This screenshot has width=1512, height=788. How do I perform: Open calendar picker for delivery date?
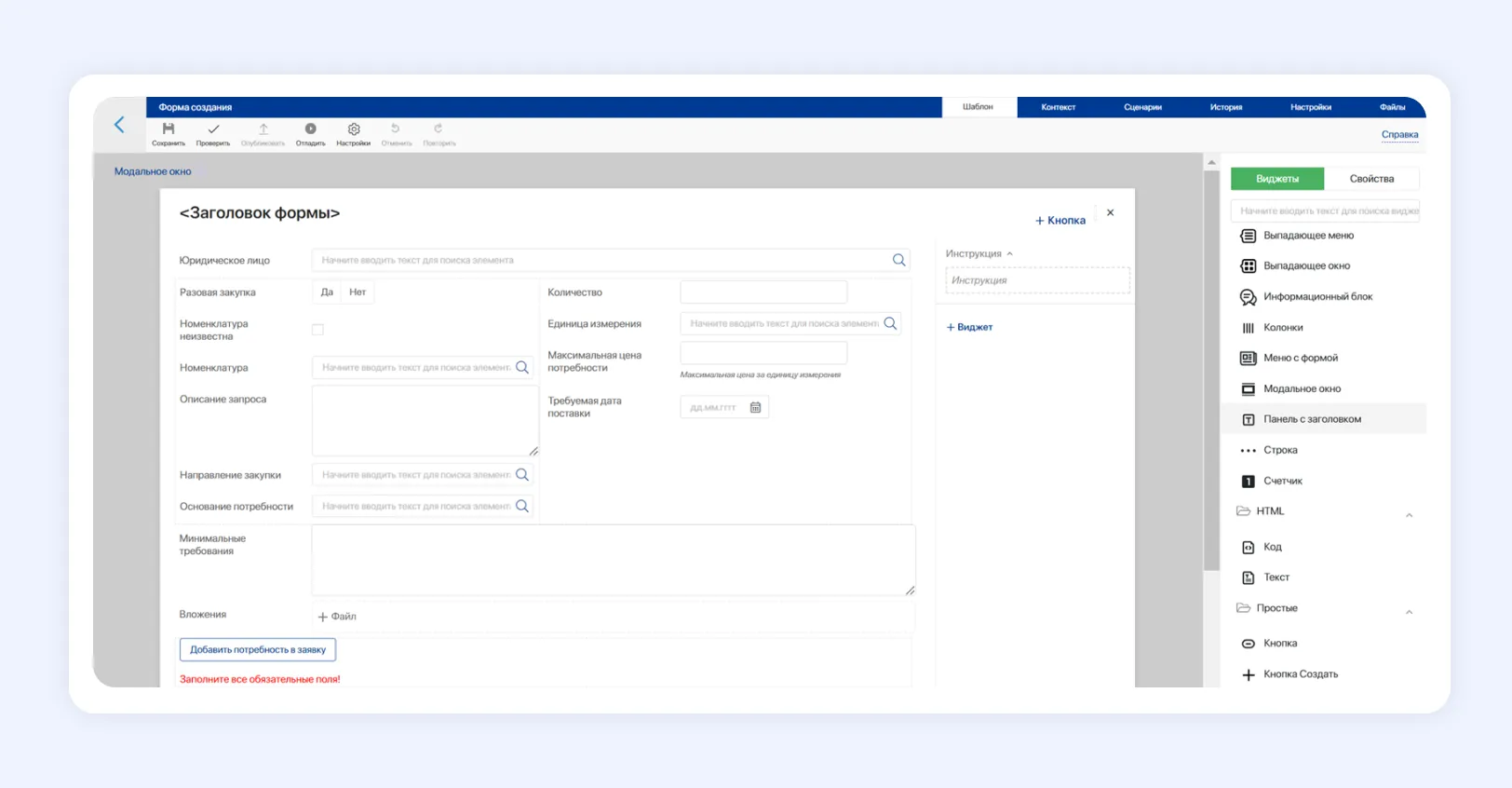tap(755, 407)
